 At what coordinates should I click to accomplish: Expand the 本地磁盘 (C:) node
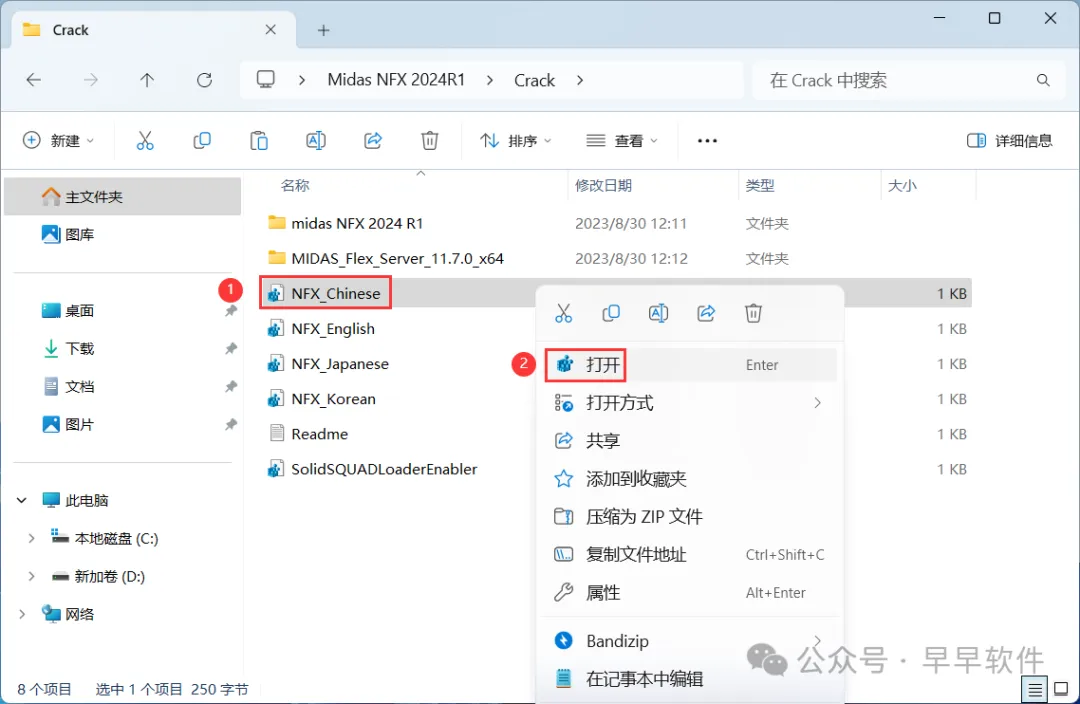[31, 539]
